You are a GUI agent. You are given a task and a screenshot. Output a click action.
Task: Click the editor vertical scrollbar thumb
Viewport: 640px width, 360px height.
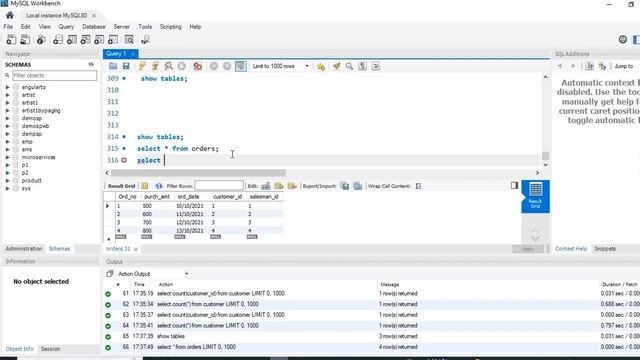(x=545, y=156)
